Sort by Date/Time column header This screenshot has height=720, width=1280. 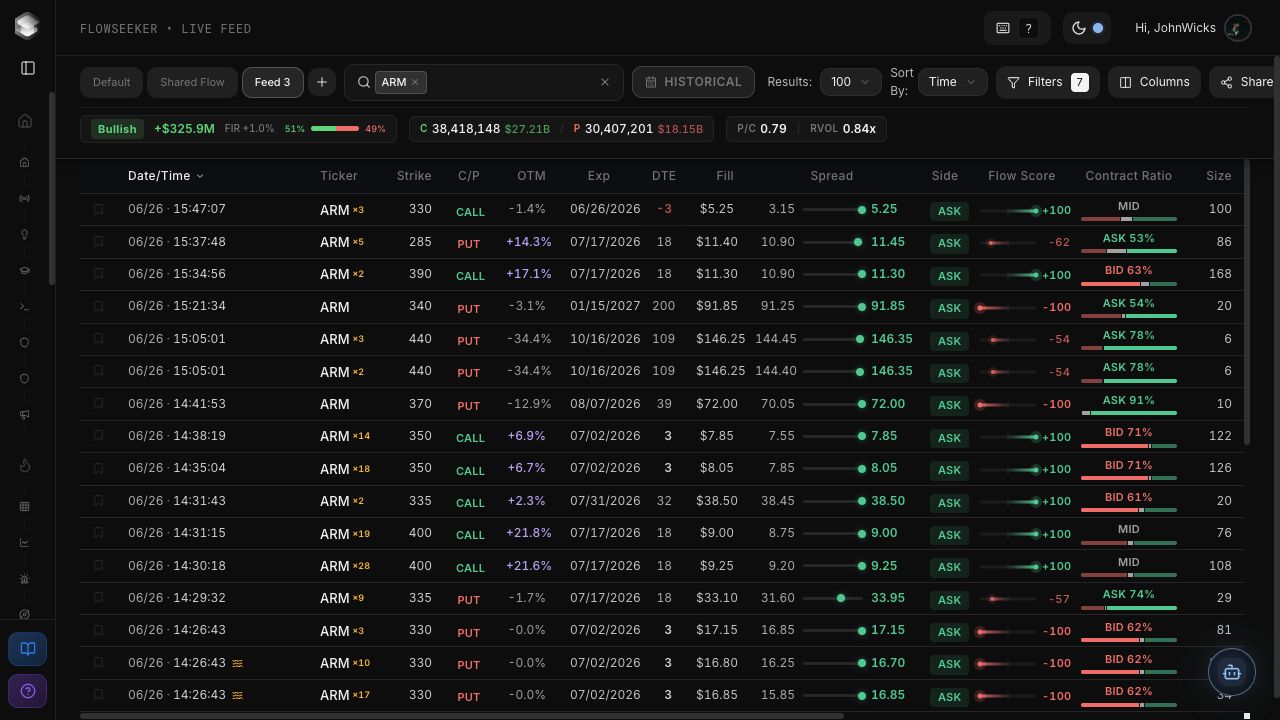pyautogui.click(x=166, y=176)
